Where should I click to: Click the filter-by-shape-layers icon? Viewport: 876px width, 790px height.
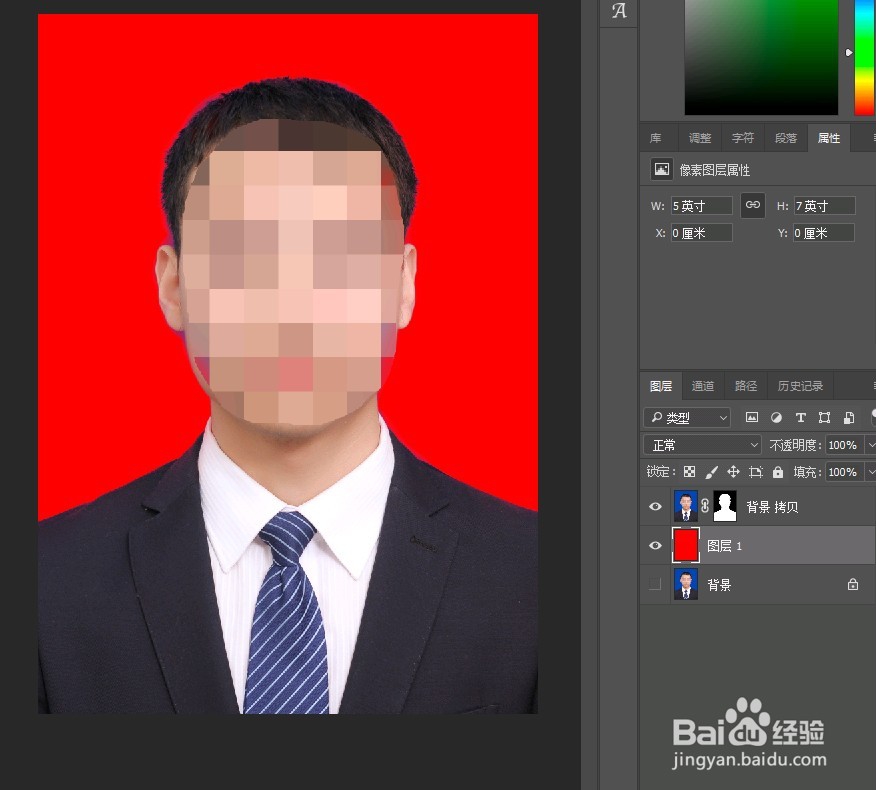[824, 417]
